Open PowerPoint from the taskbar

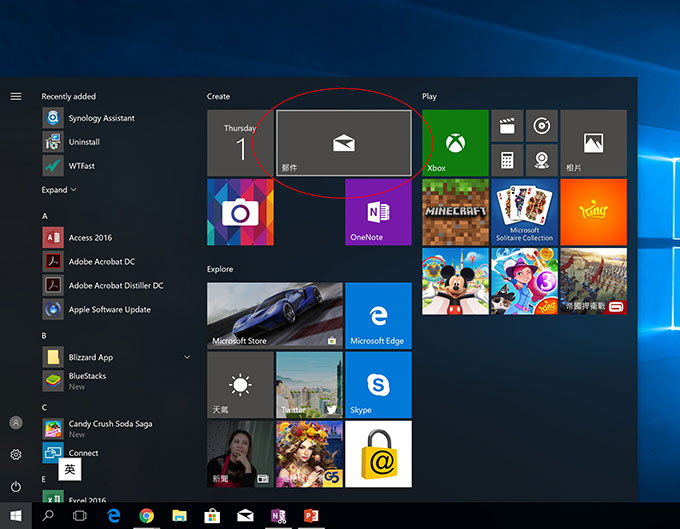[x=311, y=516]
